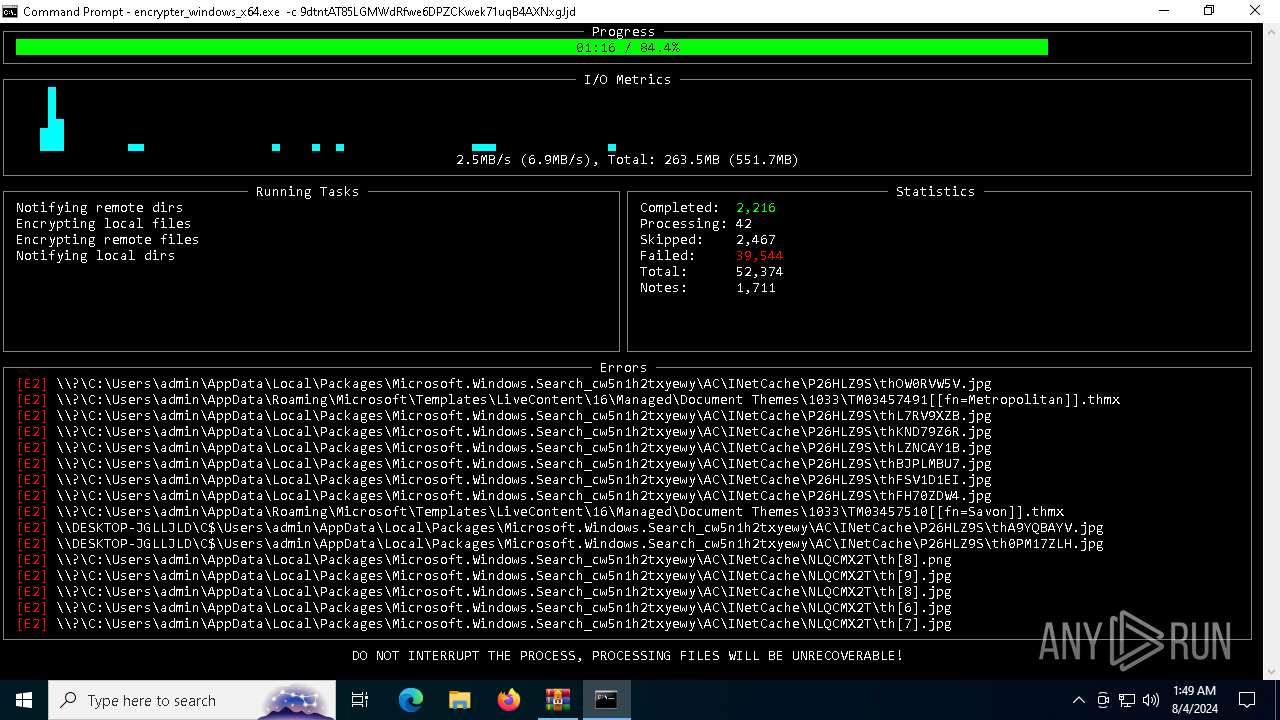Open the network status tray icon
This screenshot has height=720, width=1280.
pos(1127,700)
